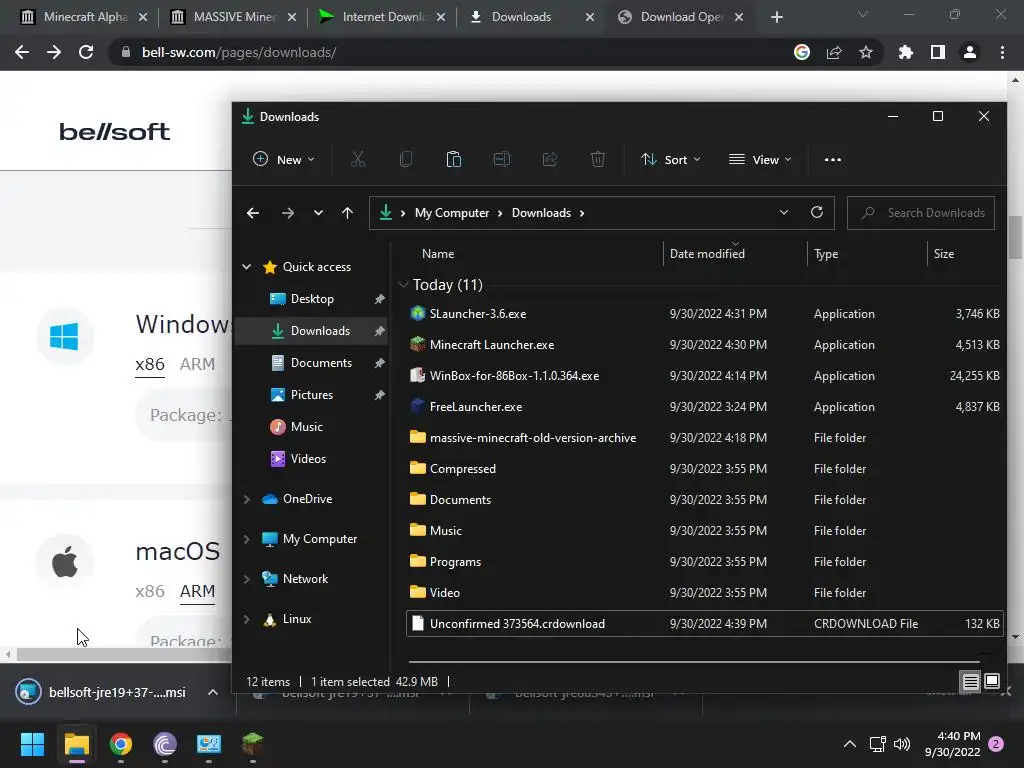
Task: Select macOS ARM architecture option
Action: pos(197,591)
